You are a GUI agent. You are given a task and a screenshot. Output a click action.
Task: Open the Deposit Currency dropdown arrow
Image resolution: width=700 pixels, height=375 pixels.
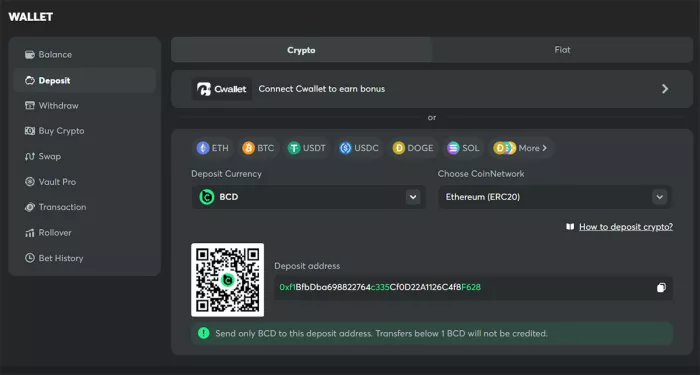[x=413, y=197]
